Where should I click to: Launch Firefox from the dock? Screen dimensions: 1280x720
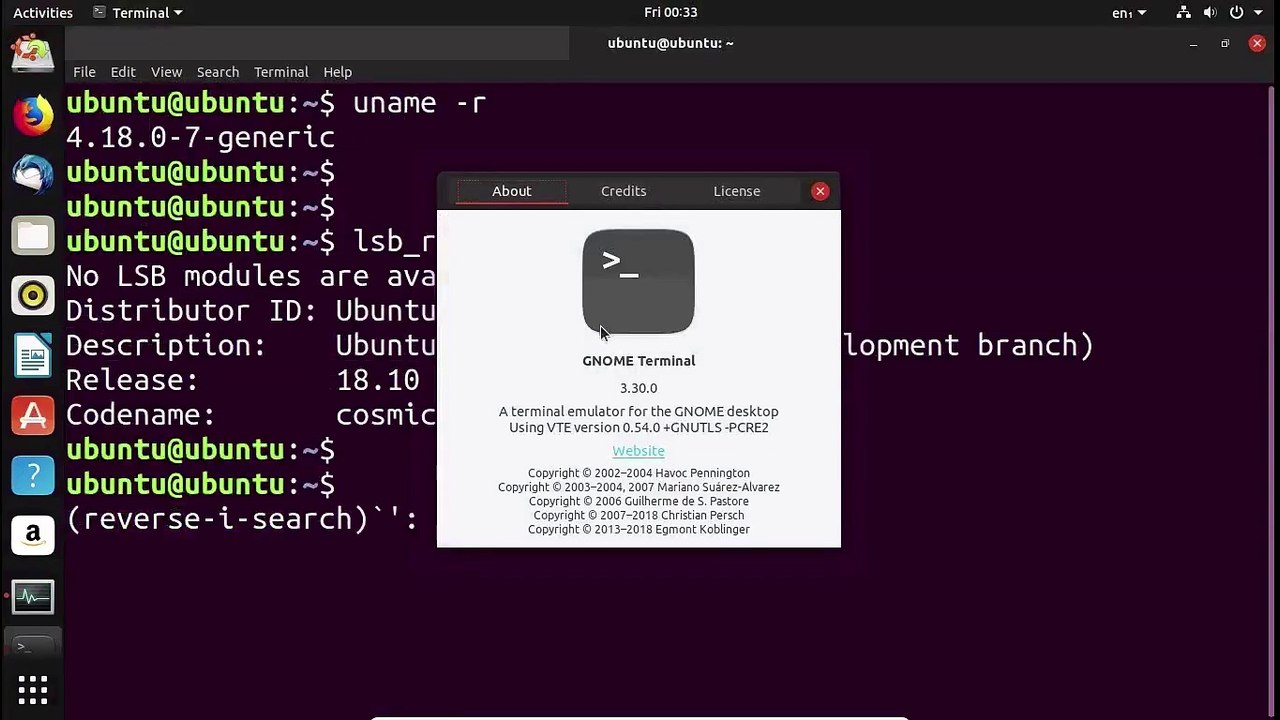(32, 114)
